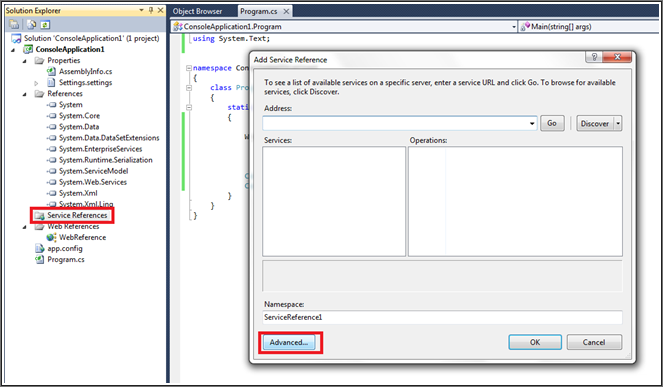The width and height of the screenshot is (663, 387).
Task: Collapse the References folder
Action: [x=25, y=94]
